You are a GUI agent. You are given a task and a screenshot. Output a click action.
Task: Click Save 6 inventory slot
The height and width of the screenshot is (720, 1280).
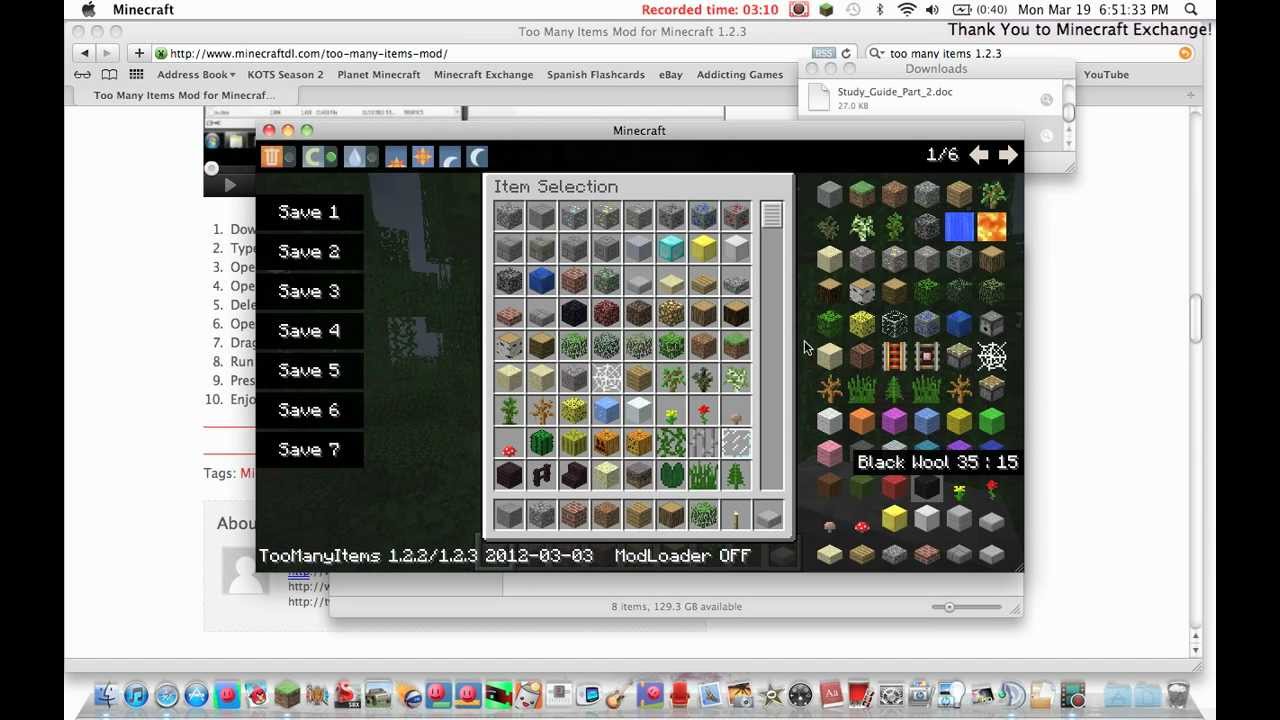tap(308, 410)
